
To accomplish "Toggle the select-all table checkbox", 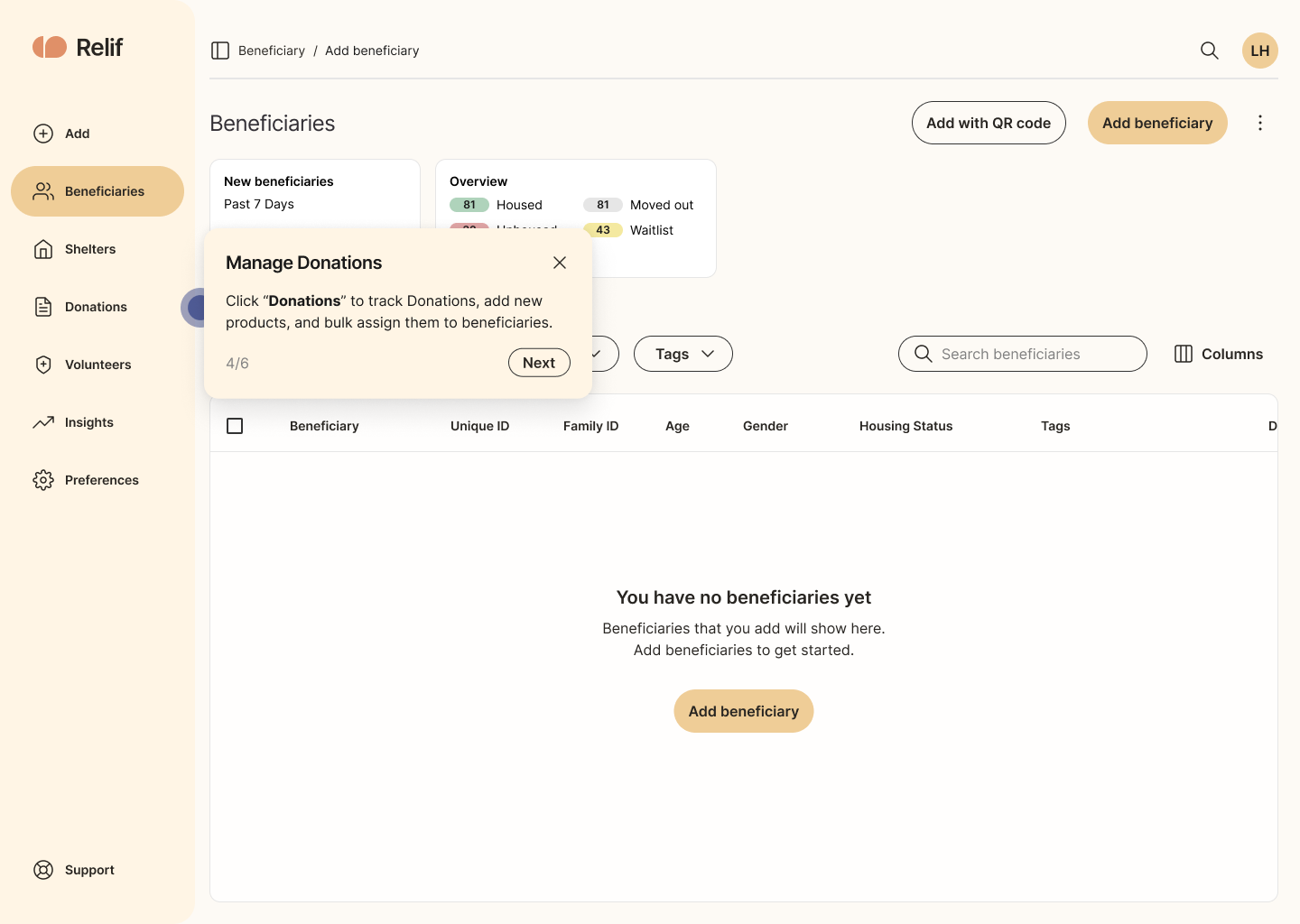I will tap(235, 426).
